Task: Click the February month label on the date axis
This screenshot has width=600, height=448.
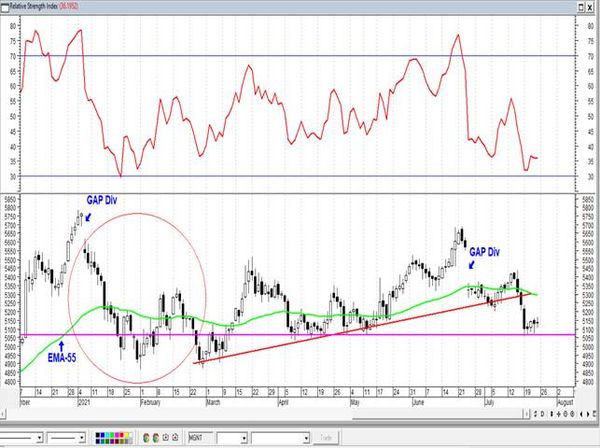Action: (150, 402)
